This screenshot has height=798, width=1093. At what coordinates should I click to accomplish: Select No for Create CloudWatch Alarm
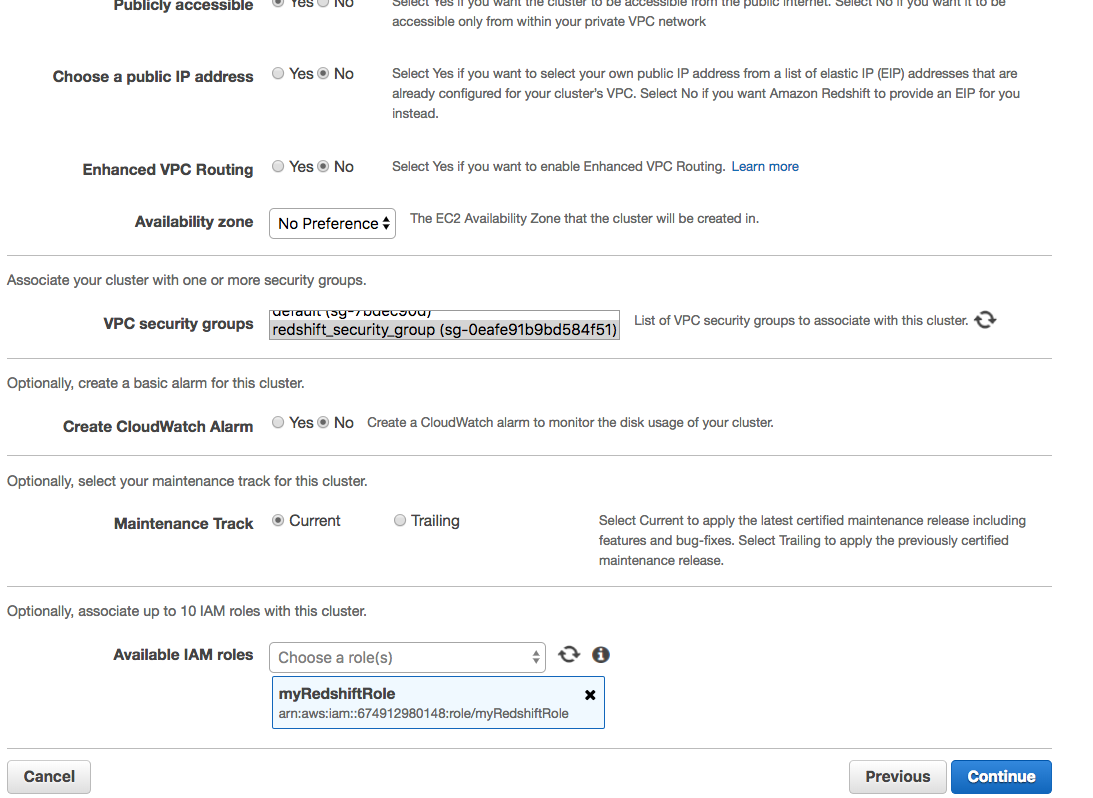tap(323, 423)
